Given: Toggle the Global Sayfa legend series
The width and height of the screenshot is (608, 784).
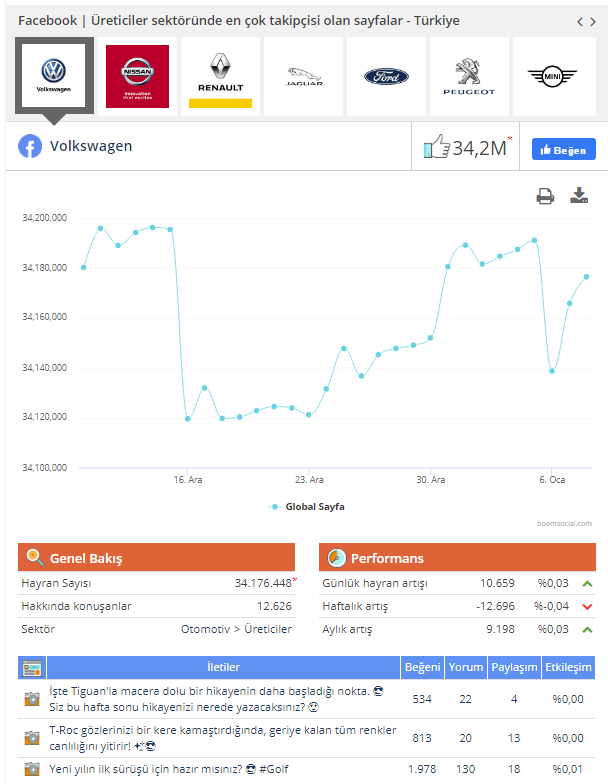Looking at the screenshot, I should 307,506.
